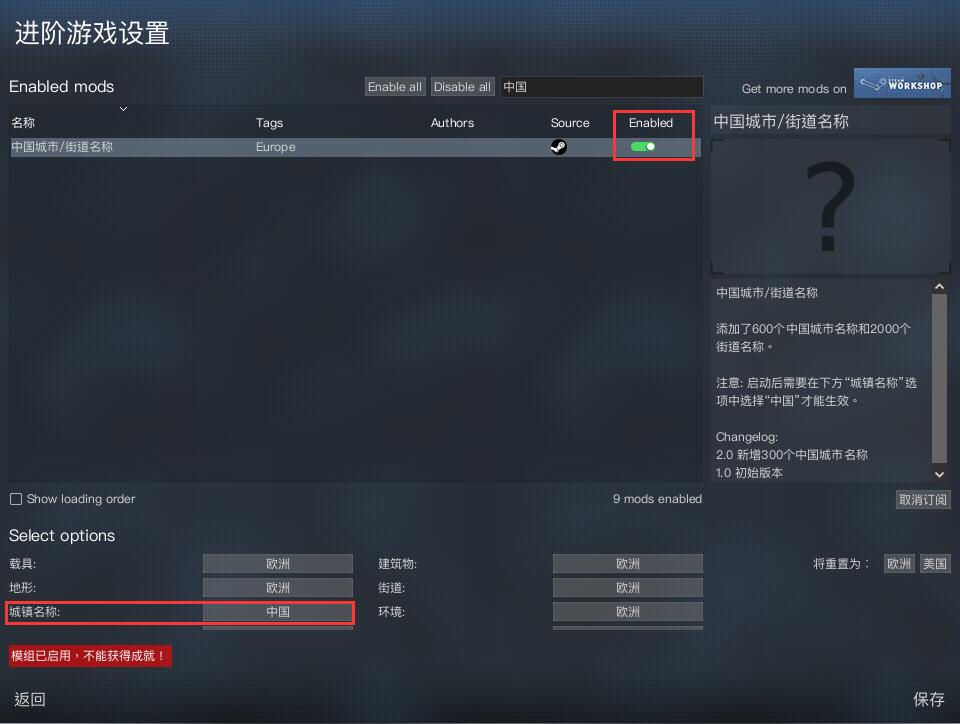Click the question mark mod preview image
The width and height of the screenshot is (960, 724).
831,206
